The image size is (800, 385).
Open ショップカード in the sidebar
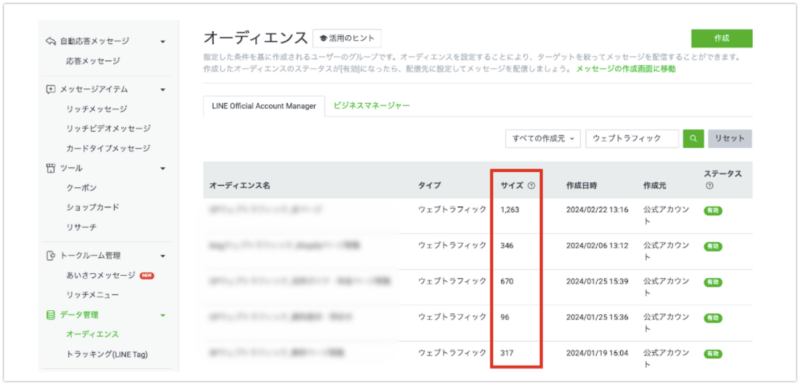(x=93, y=208)
